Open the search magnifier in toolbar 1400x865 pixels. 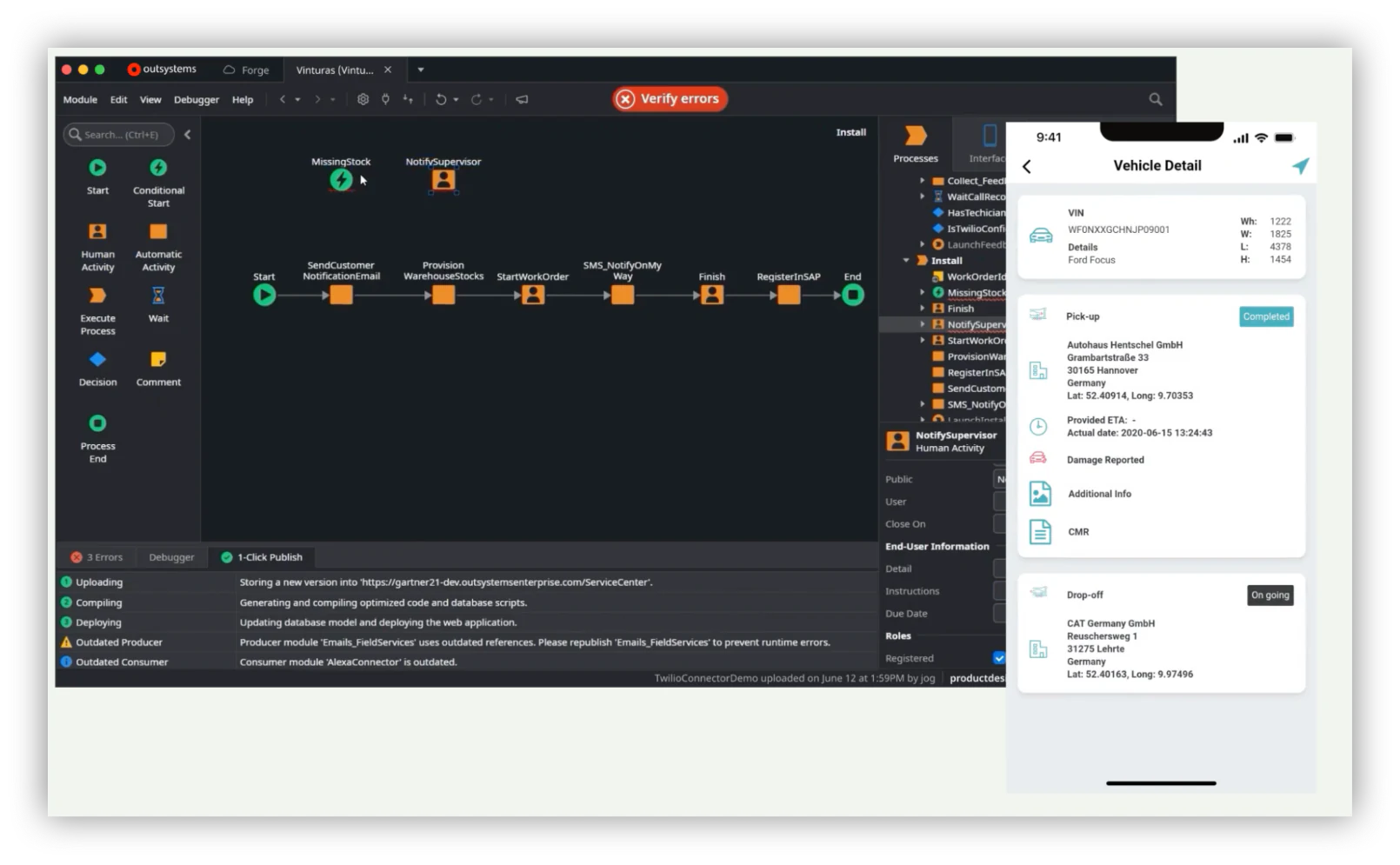pyautogui.click(x=1156, y=99)
